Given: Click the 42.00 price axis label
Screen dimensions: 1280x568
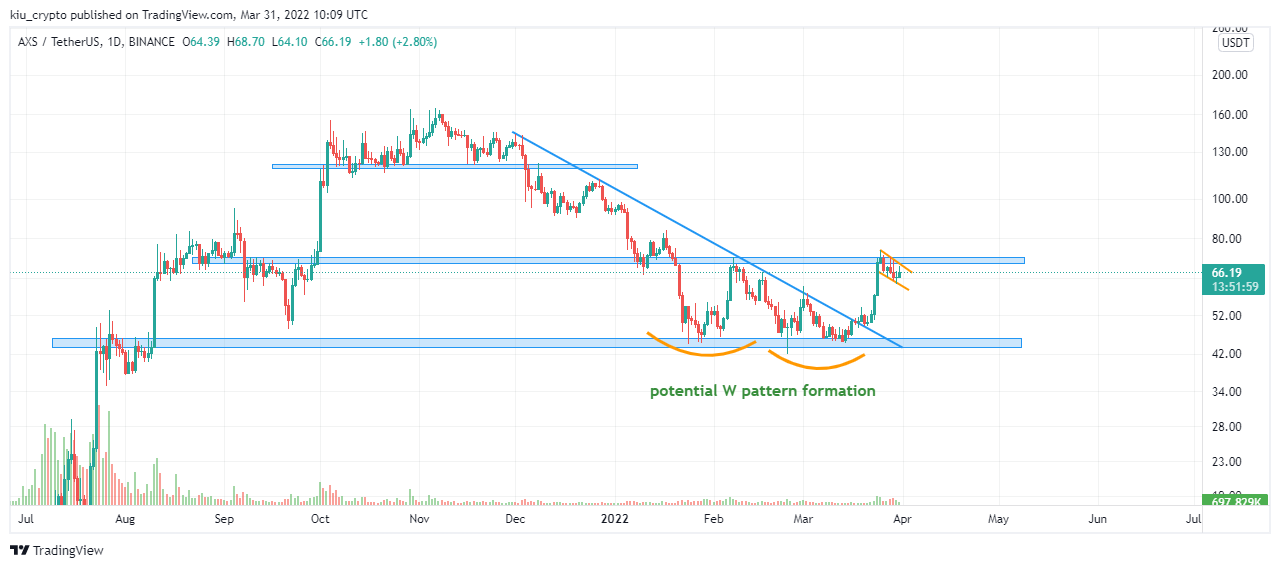Looking at the screenshot, I should (x=1229, y=354).
